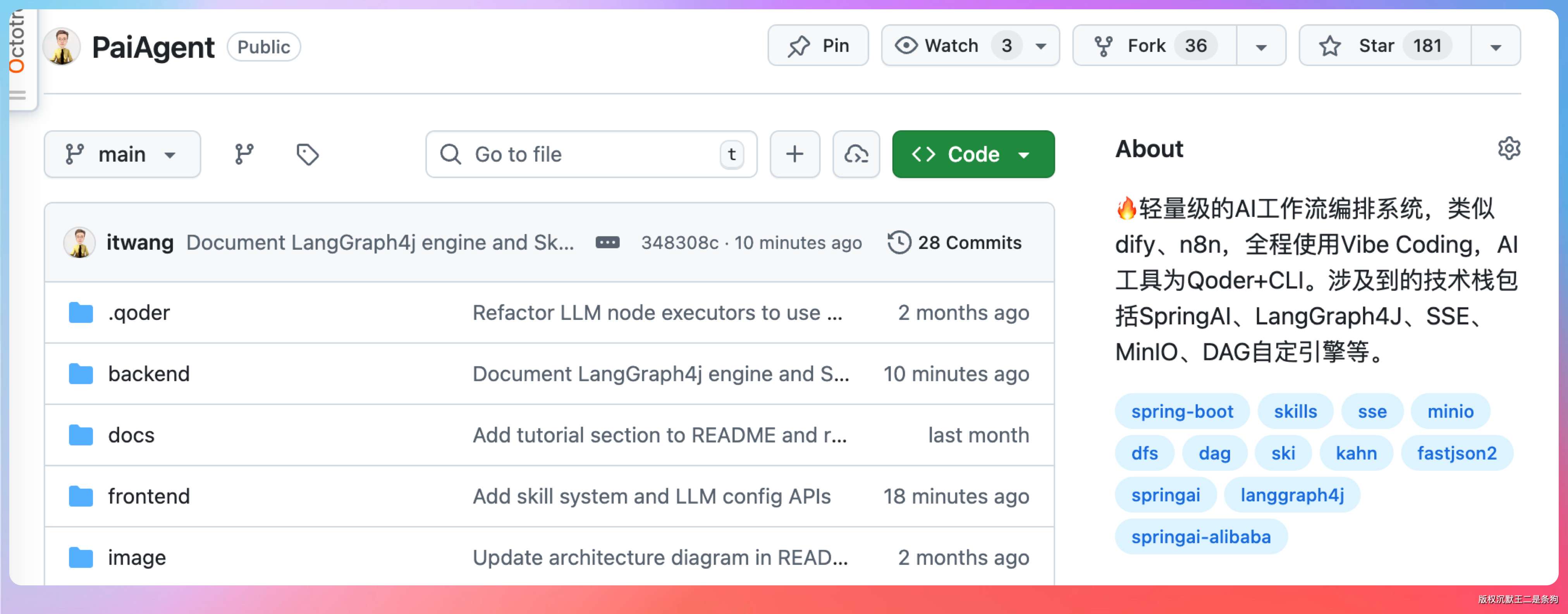Expand the Fork options arrow

(x=1260, y=46)
